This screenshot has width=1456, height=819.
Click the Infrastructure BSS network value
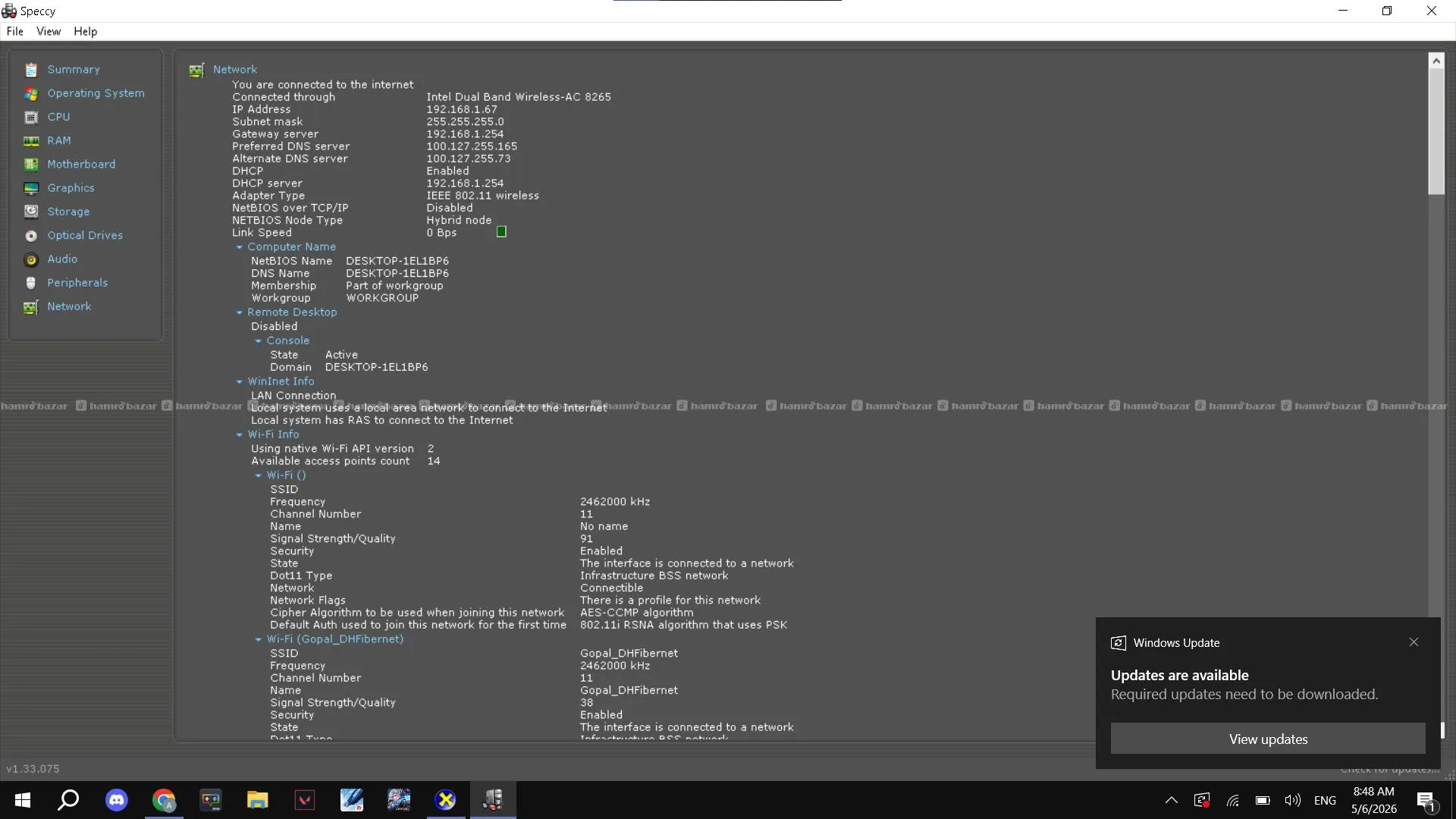(654, 576)
